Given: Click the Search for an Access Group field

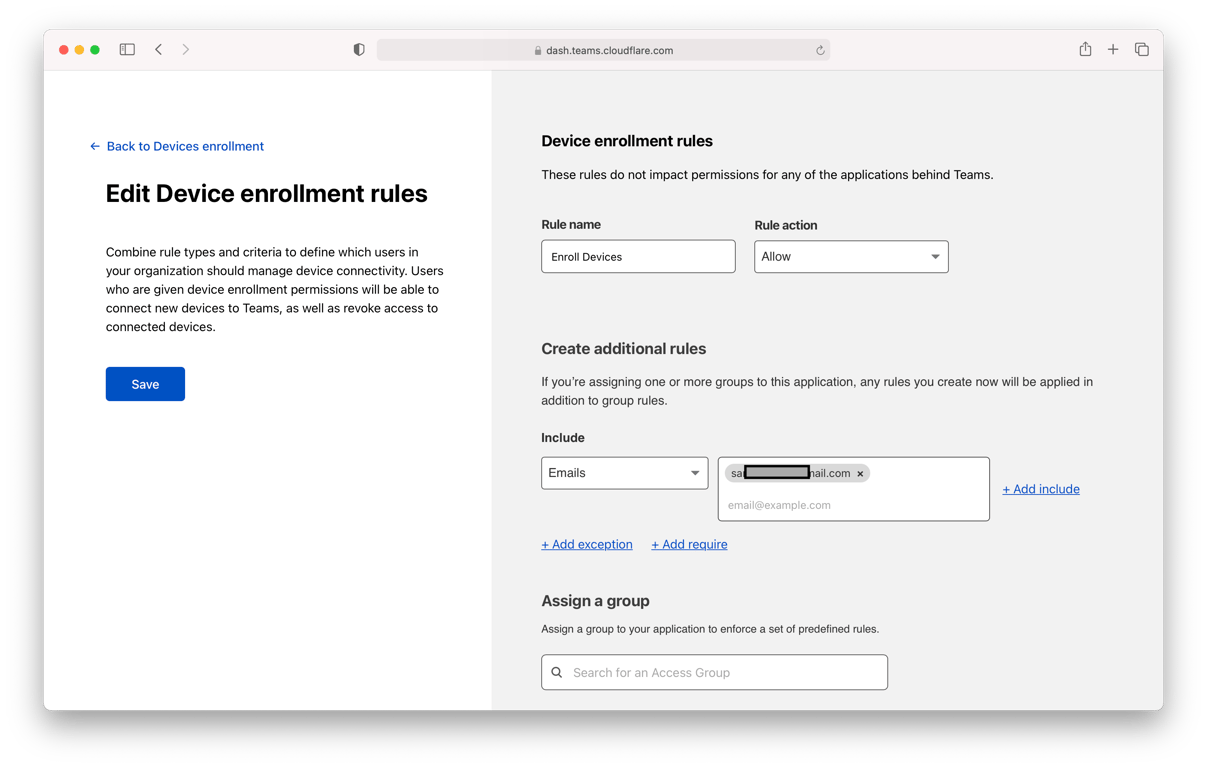Looking at the screenshot, I should pyautogui.click(x=714, y=672).
